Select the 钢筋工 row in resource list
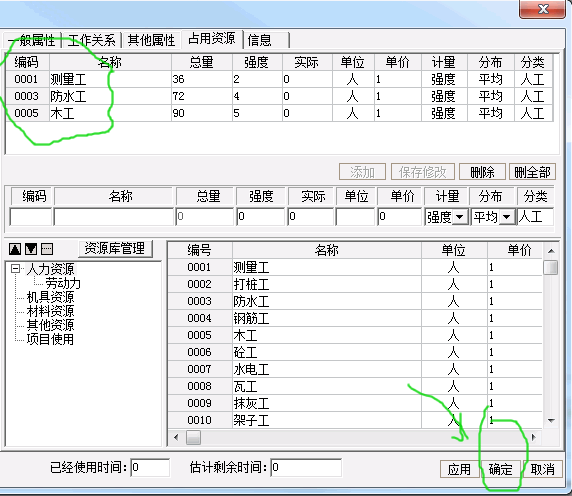The image size is (572, 496). [355, 318]
